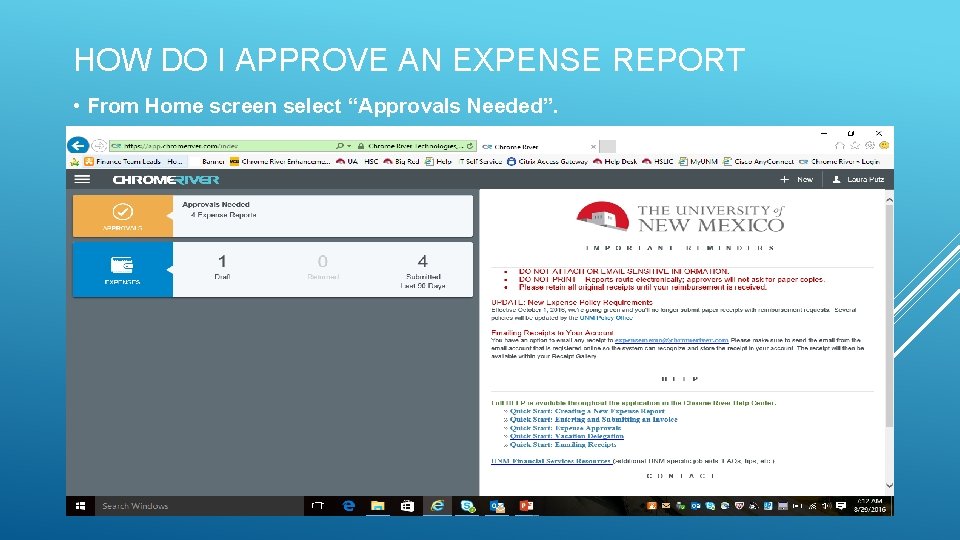Viewport: 960px width, 540px height.
Task: Open the 1 Draft expenses count
Action: click(x=222, y=268)
